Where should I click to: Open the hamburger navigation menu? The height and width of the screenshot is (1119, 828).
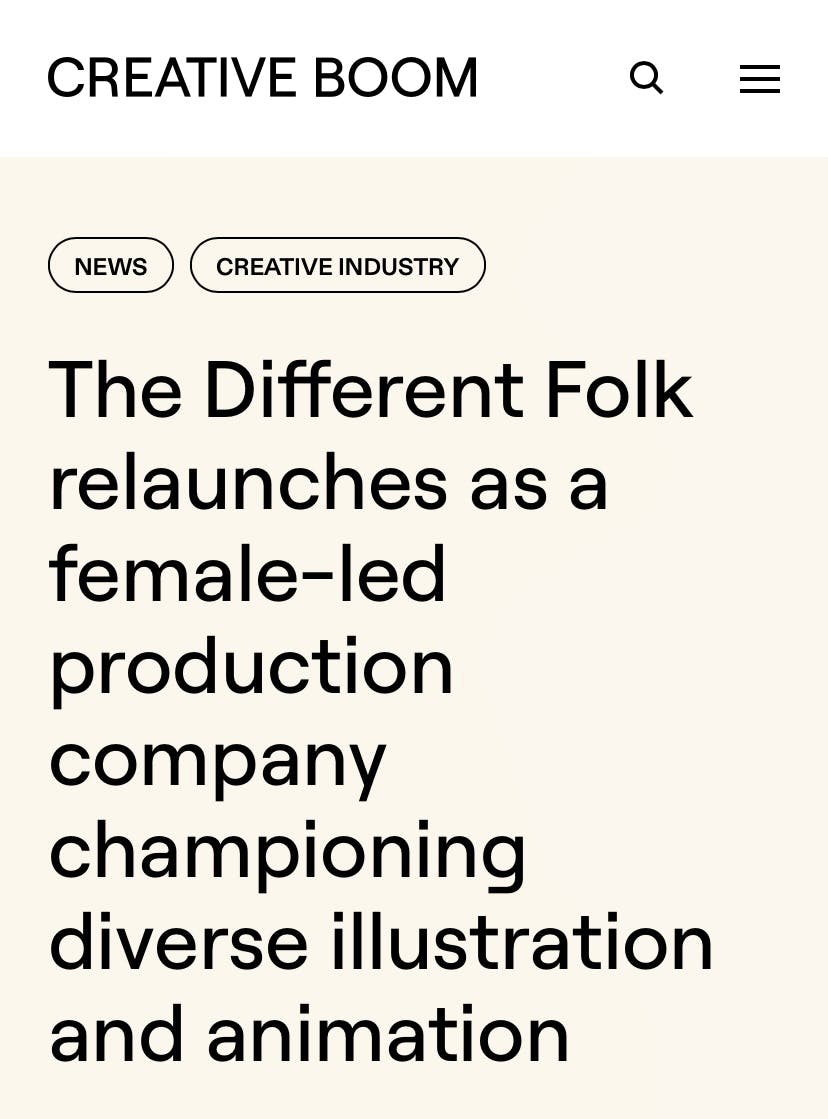pos(759,79)
